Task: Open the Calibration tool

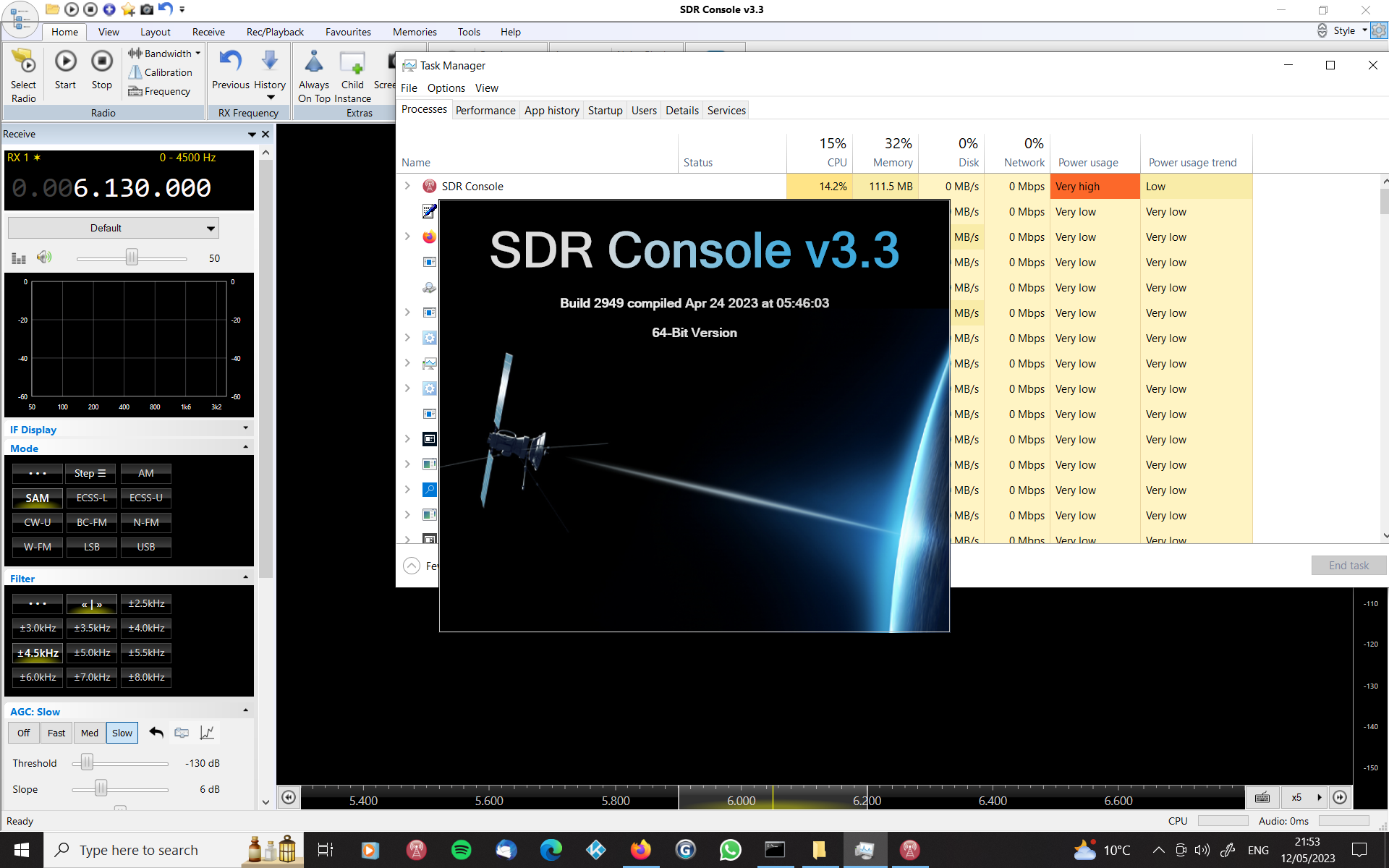Action: (161, 72)
